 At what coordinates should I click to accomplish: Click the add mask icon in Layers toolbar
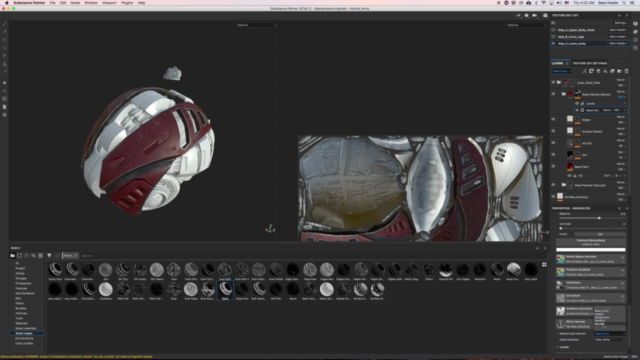pos(591,71)
